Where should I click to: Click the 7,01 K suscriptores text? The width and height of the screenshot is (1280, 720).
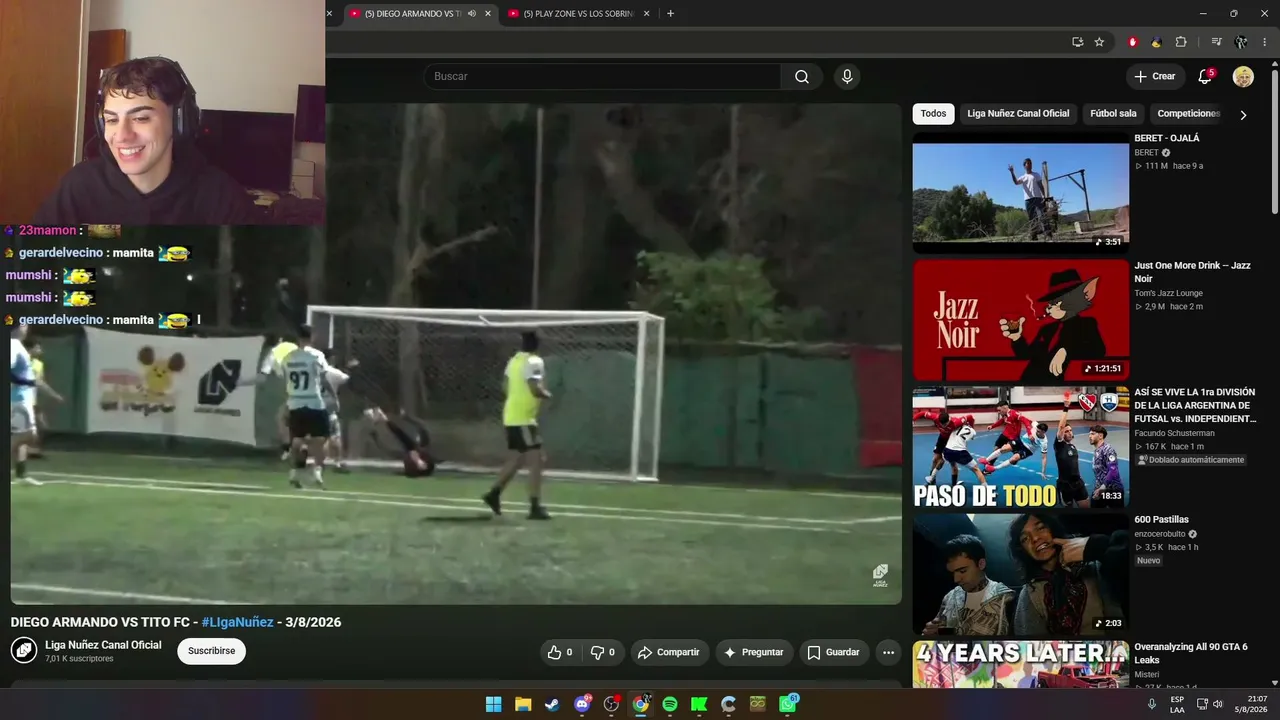click(x=79, y=659)
